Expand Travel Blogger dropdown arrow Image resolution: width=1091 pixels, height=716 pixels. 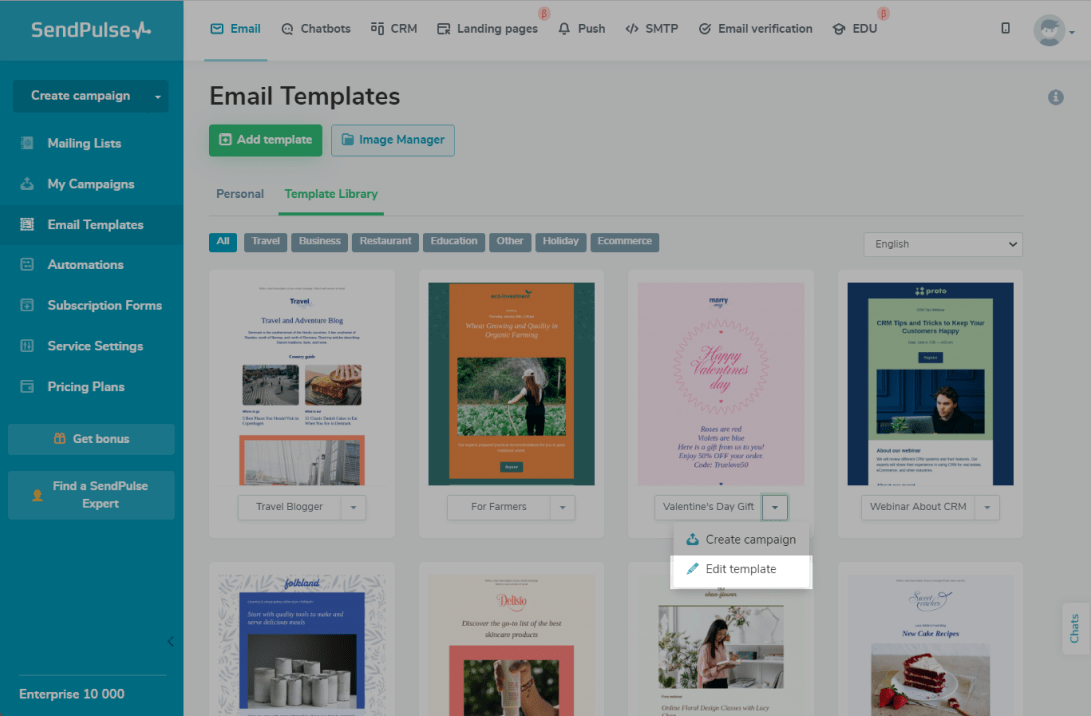353,507
